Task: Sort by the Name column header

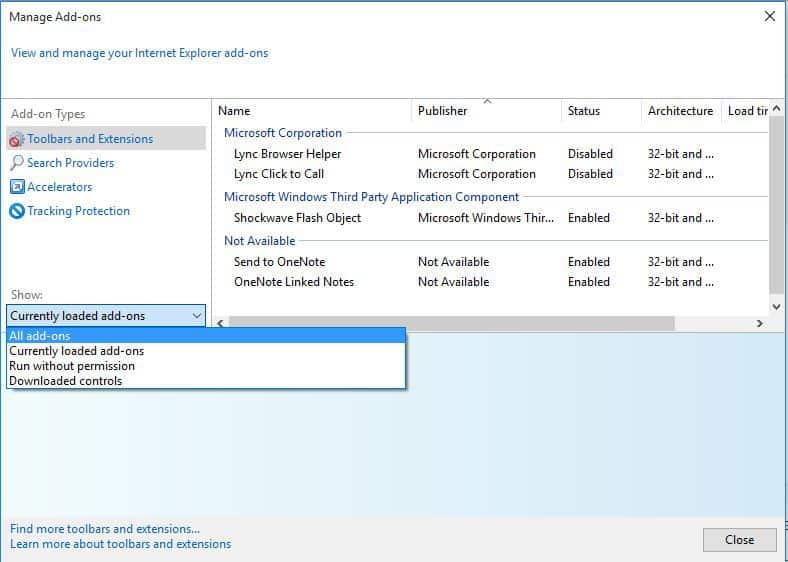Action: [234, 111]
